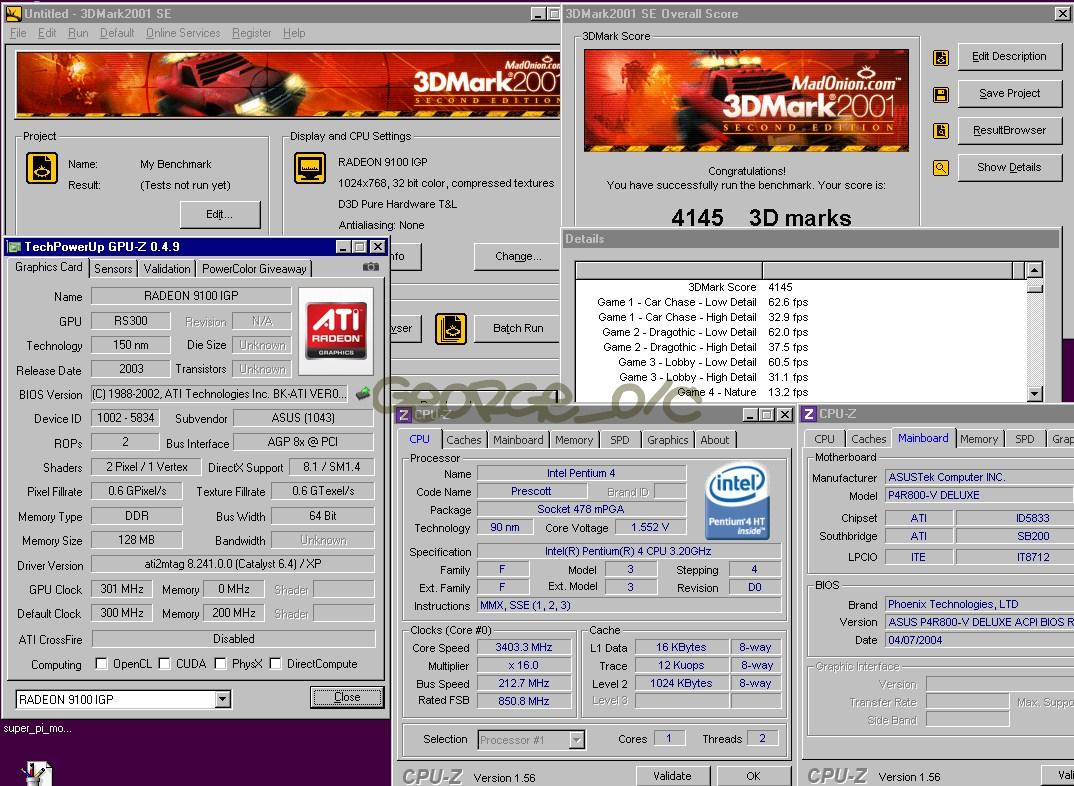The image size is (1074, 786).
Task: Click the Bus Speed 212.7 MHz value
Action: (x=524, y=683)
